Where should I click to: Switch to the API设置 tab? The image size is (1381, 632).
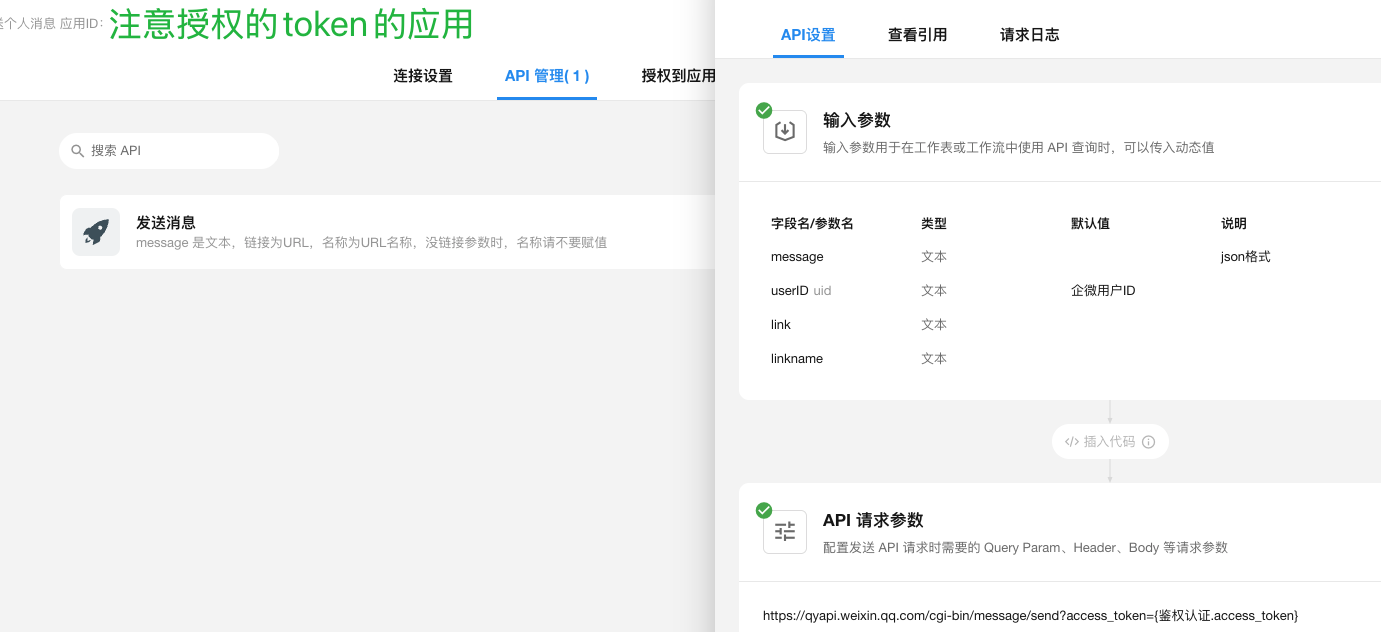[807, 35]
